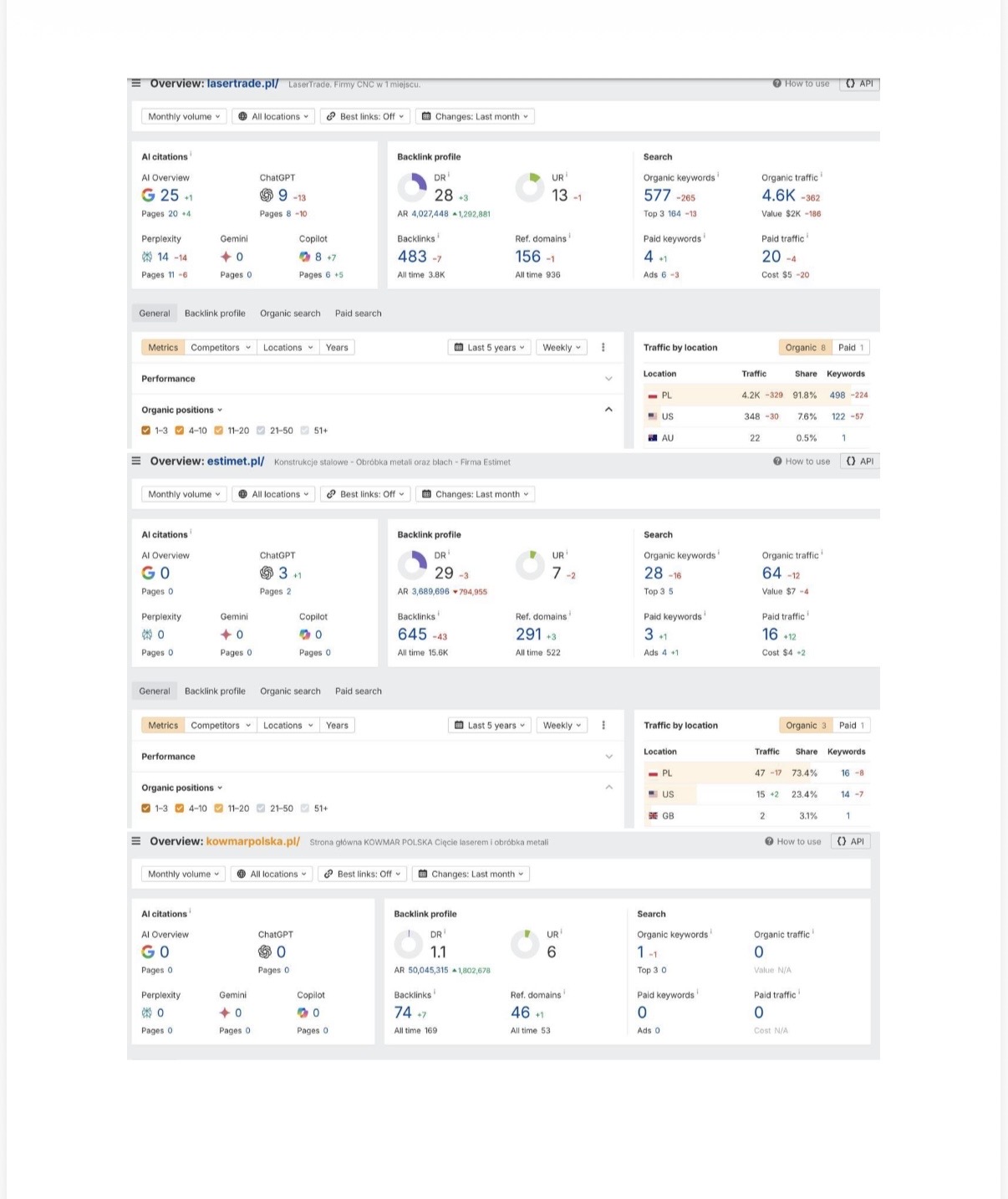Viewport: 1008px width, 1199px height.
Task: Select the US row in estimet.pl traffic table
Action: point(668,794)
